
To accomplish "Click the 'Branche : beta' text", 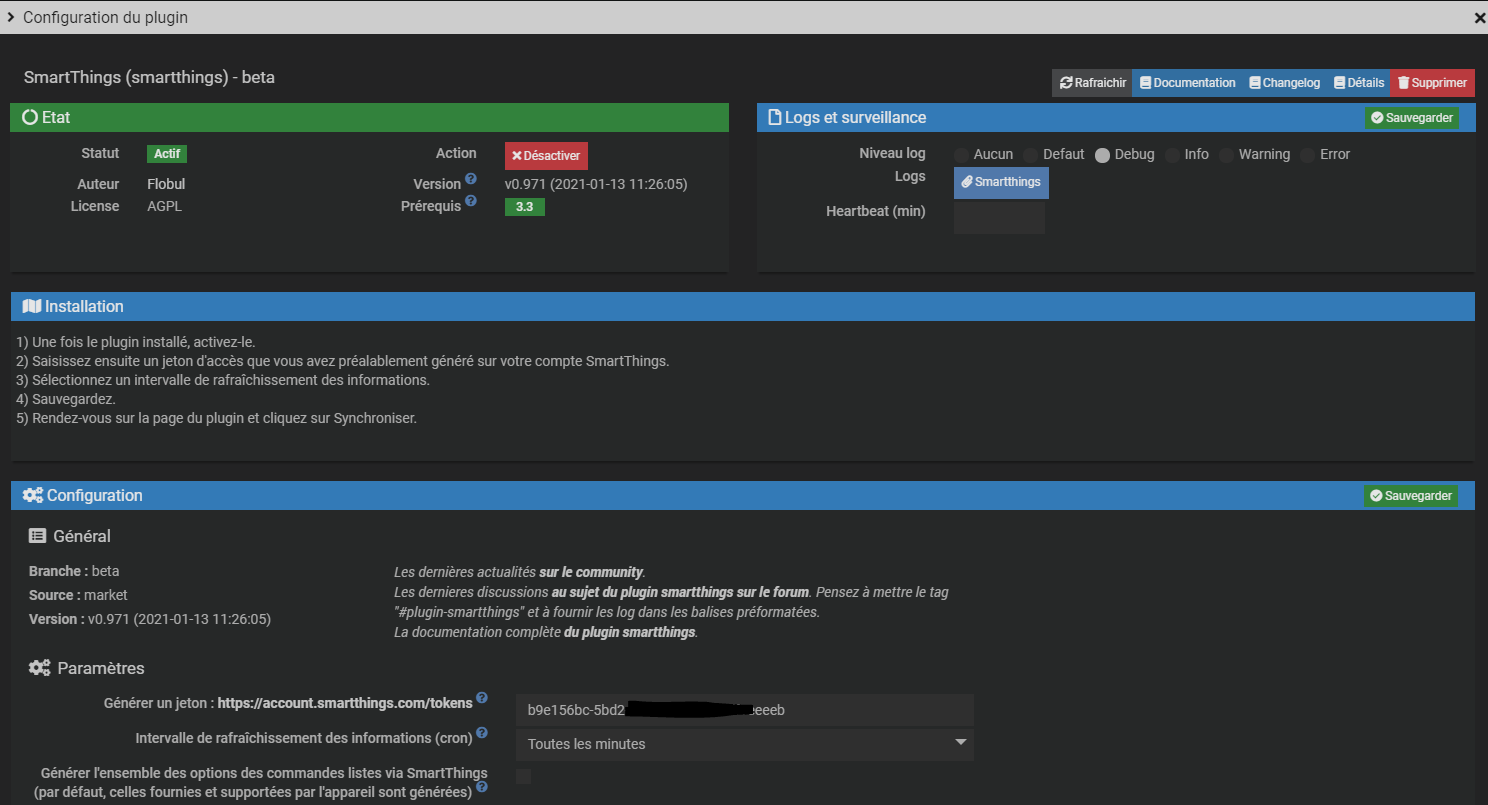I will coord(74,571).
